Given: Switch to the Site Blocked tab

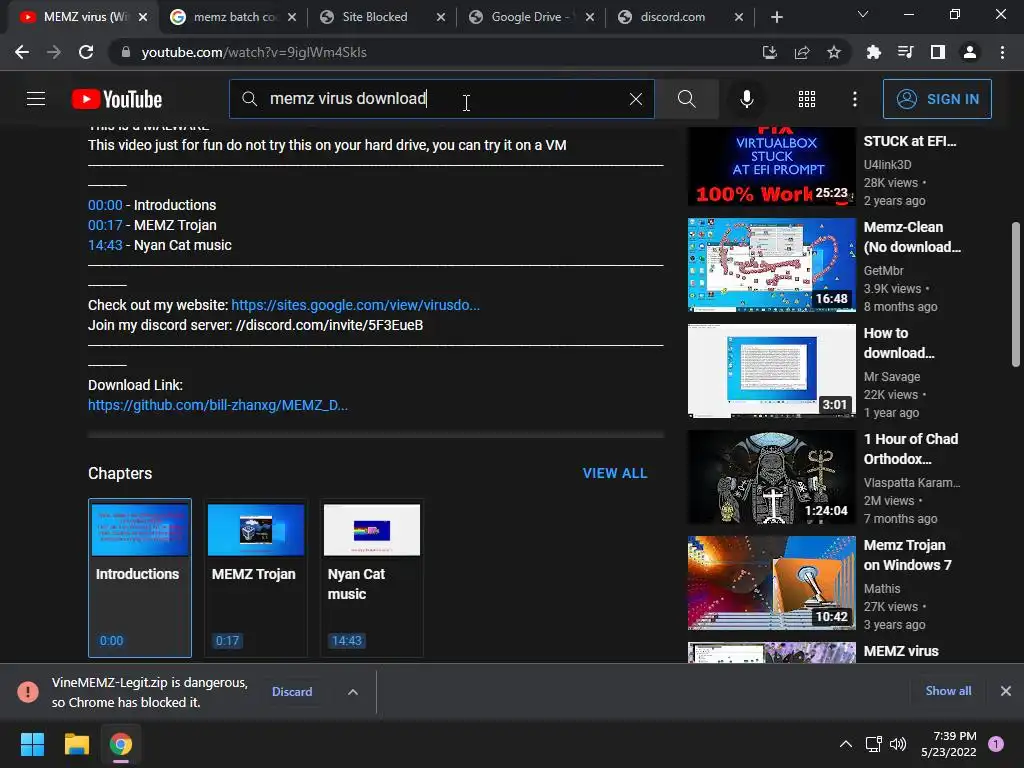Looking at the screenshot, I should [374, 17].
